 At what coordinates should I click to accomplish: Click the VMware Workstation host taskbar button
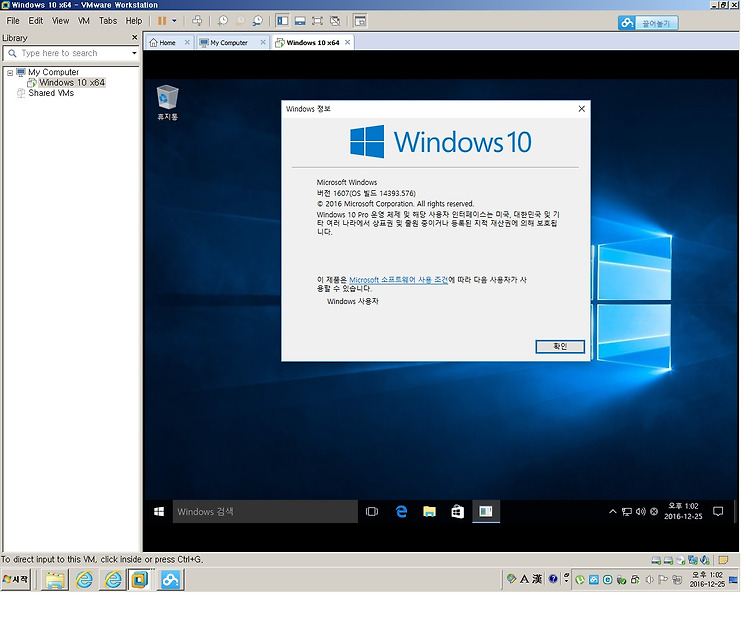click(x=140, y=580)
